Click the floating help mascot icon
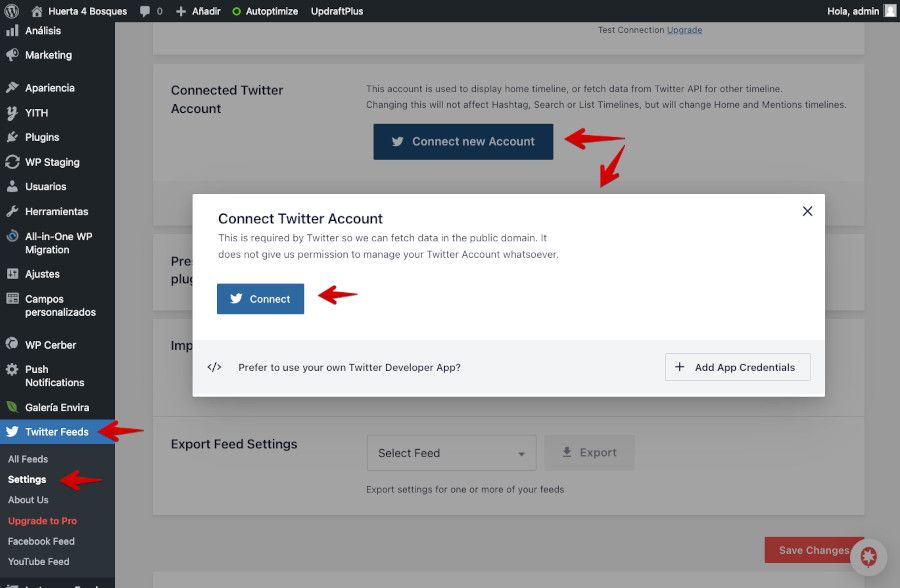900x588 pixels. pyautogui.click(x=868, y=556)
